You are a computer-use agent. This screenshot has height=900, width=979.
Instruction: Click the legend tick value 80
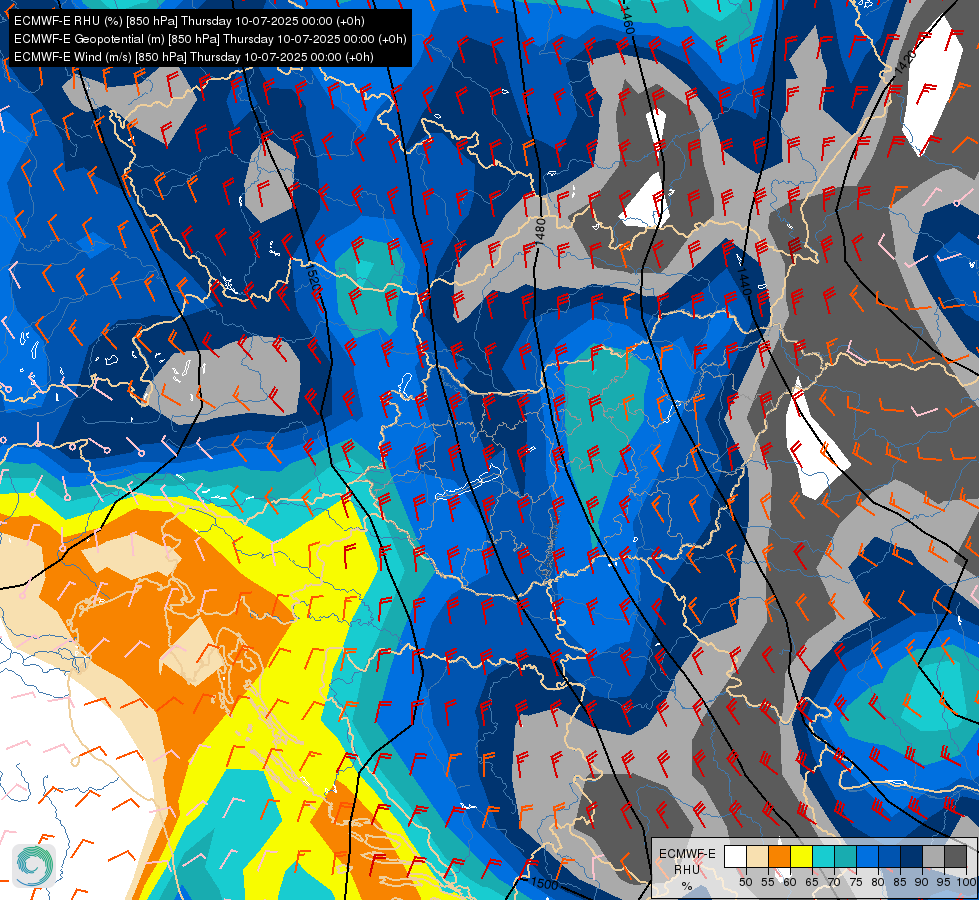pyautogui.click(x=878, y=882)
